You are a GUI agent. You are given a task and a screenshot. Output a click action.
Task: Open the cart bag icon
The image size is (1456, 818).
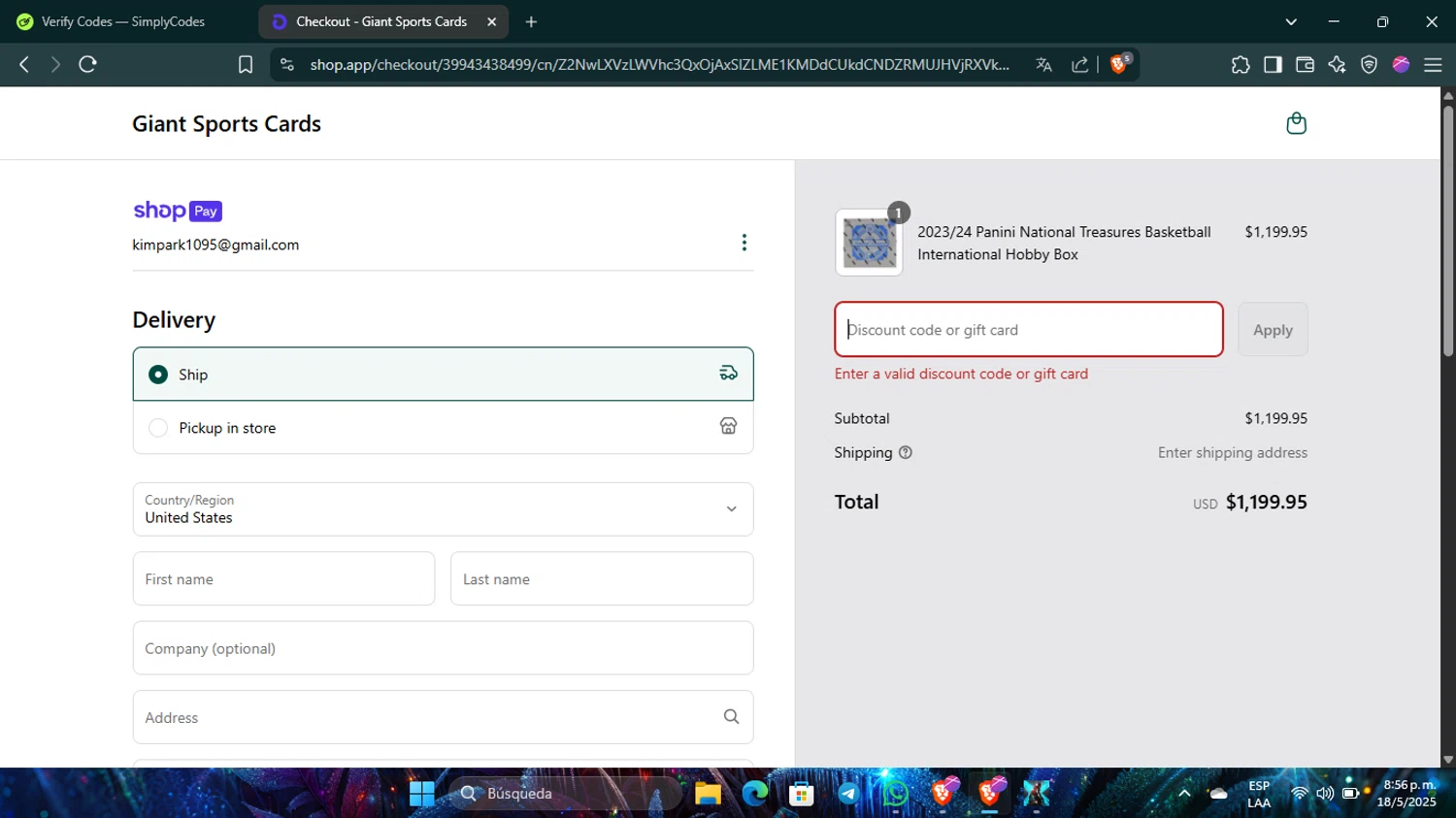pos(1296,123)
